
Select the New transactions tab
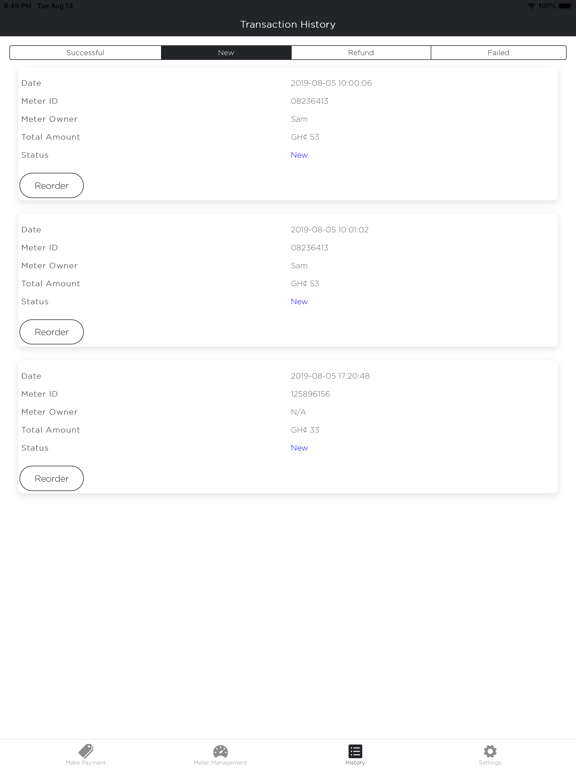click(x=226, y=52)
